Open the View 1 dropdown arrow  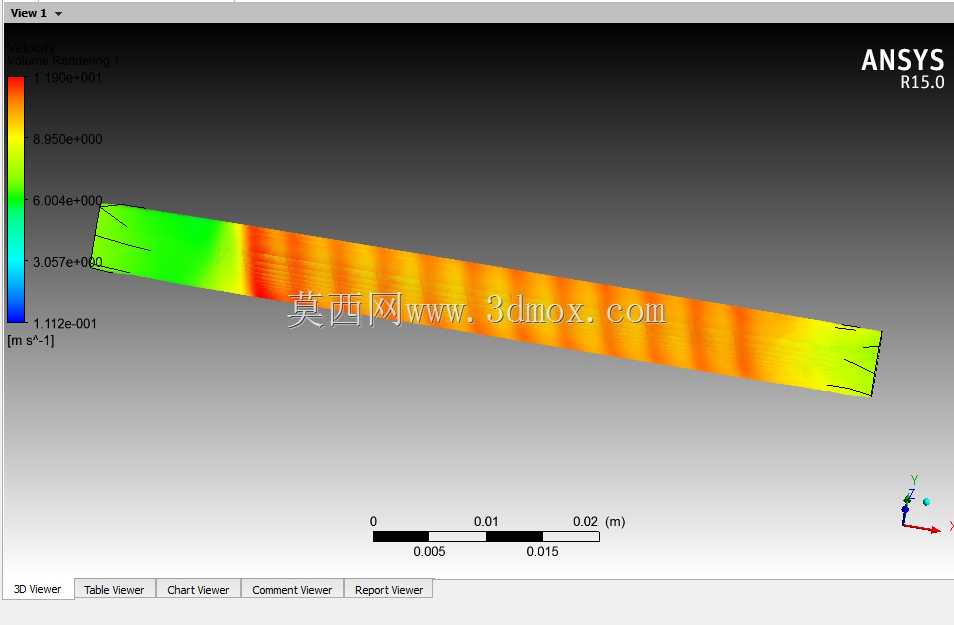pyautogui.click(x=58, y=13)
